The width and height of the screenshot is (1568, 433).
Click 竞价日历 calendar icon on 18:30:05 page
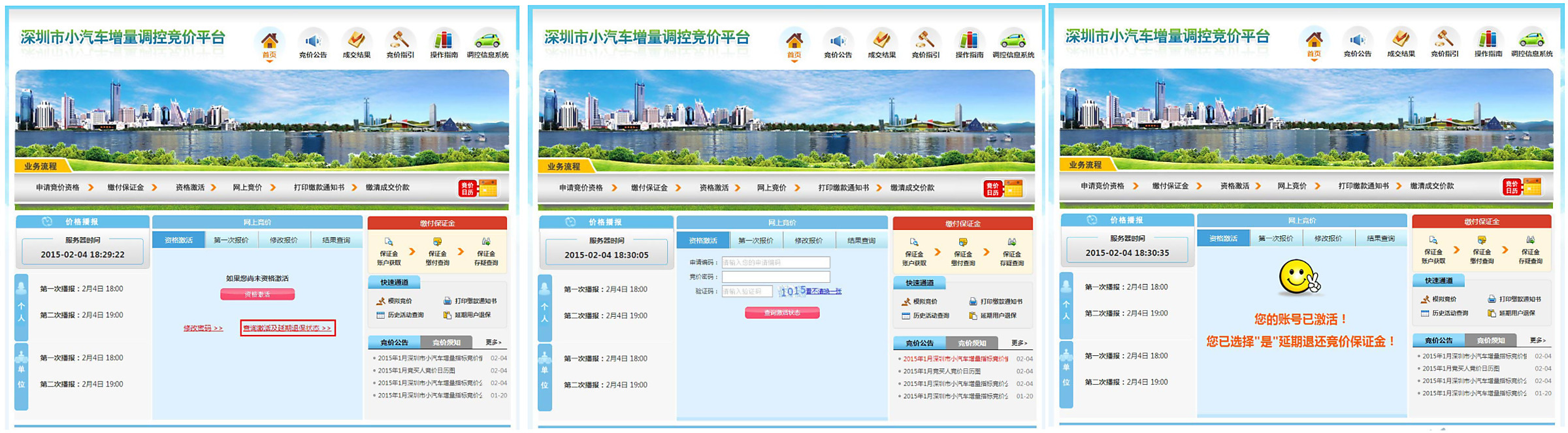(1004, 189)
